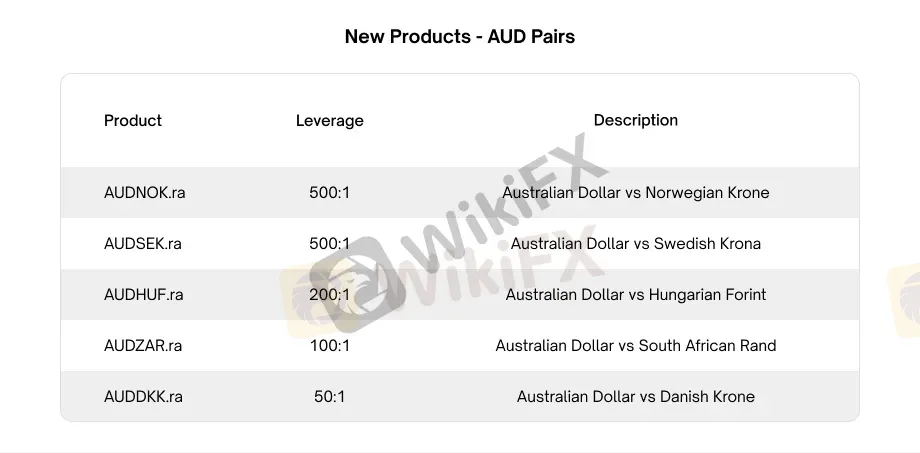Select the Leverage column header
This screenshot has width=920, height=453.
[329, 121]
